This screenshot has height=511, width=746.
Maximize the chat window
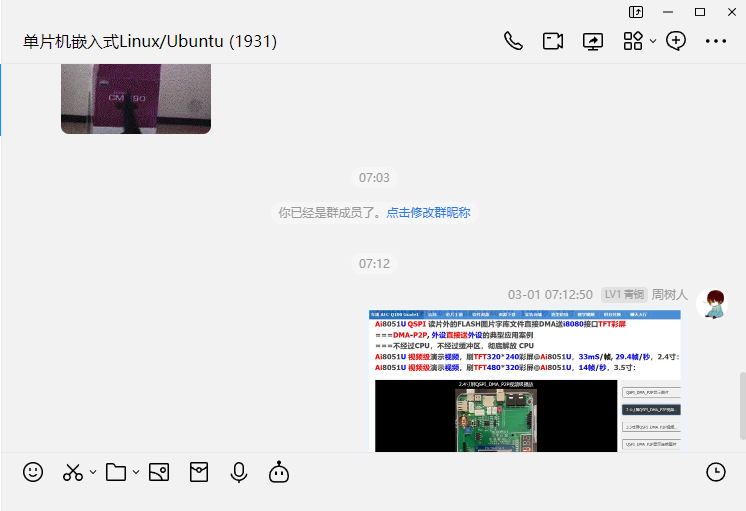(x=700, y=12)
